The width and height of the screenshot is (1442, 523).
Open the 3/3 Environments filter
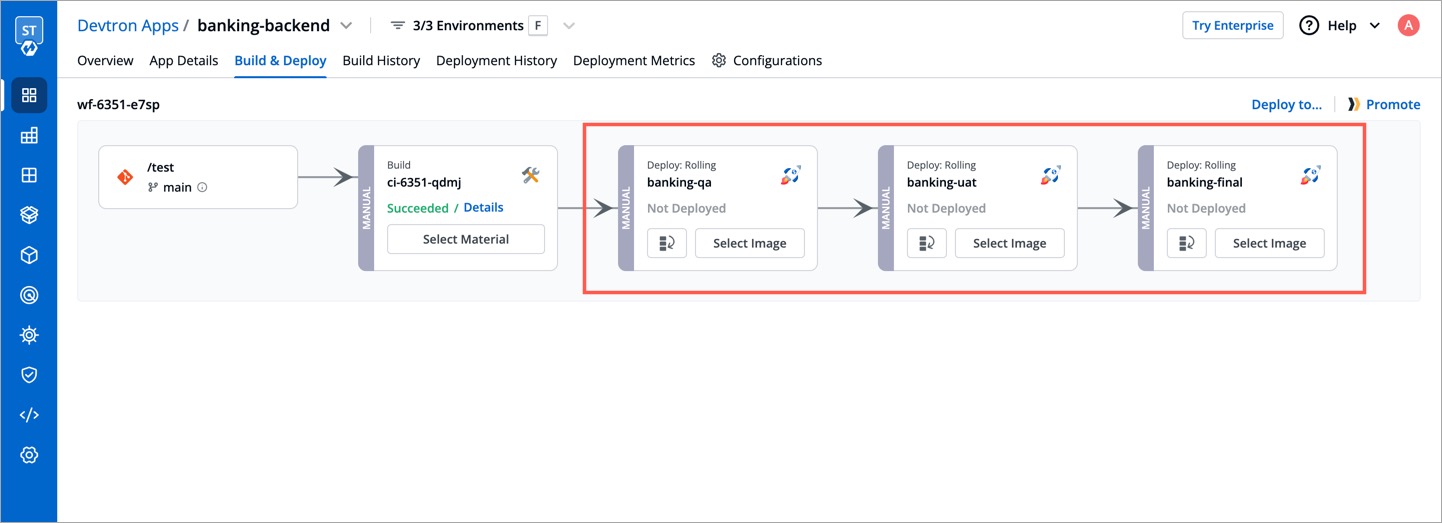click(468, 25)
